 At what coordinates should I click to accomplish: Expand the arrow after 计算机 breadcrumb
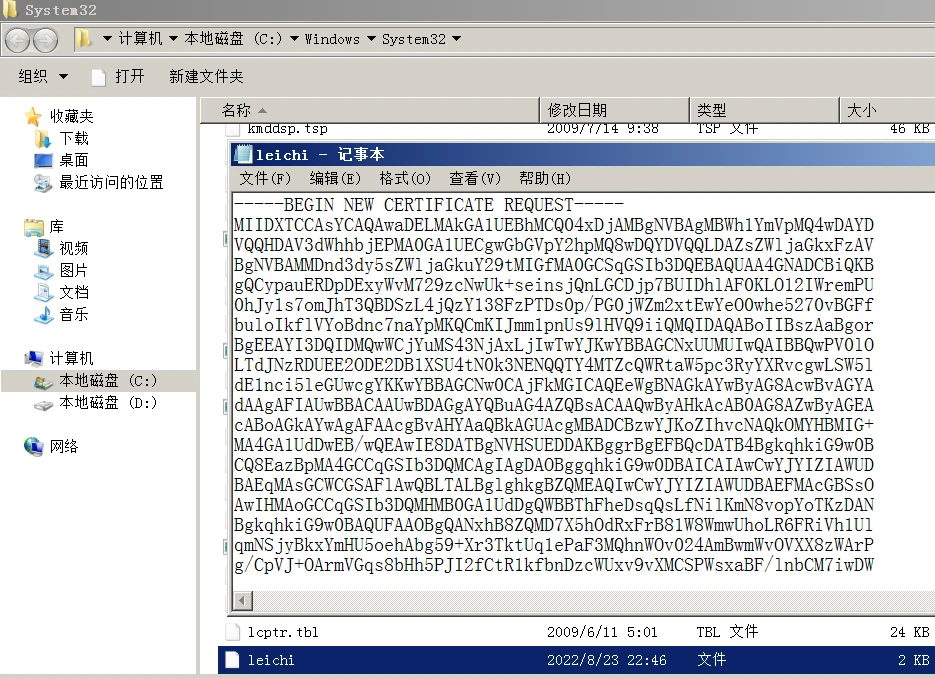coord(173,39)
